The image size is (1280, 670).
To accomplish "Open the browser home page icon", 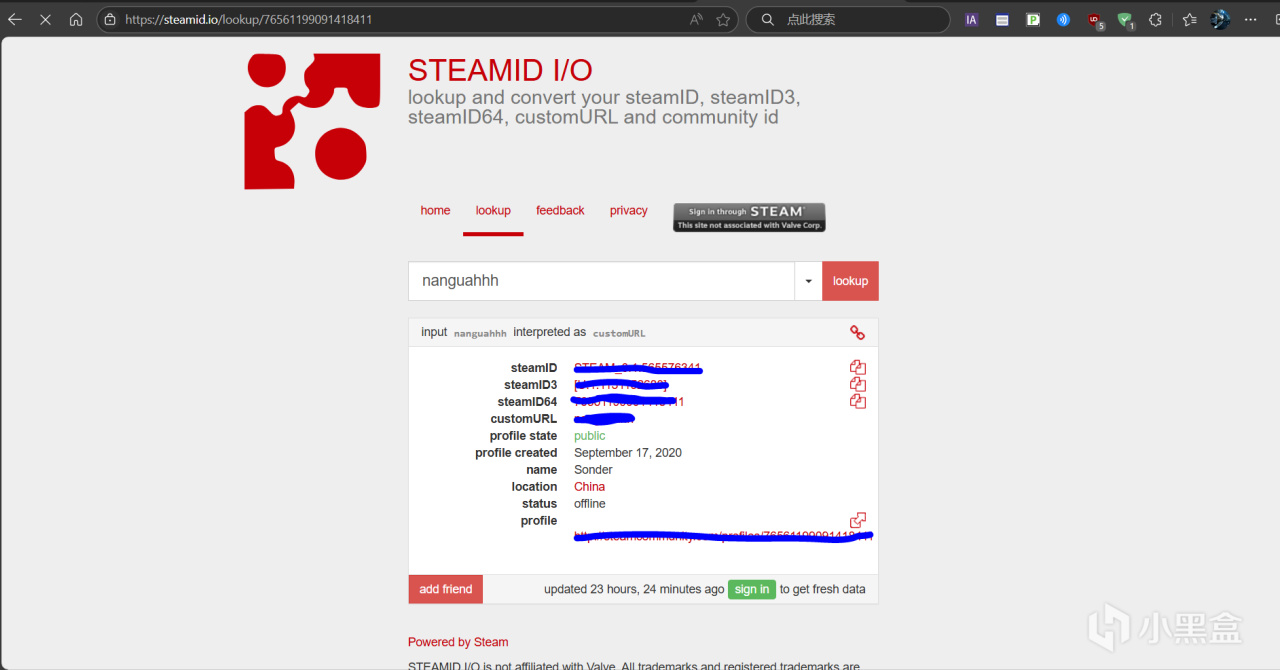I will 76,19.
